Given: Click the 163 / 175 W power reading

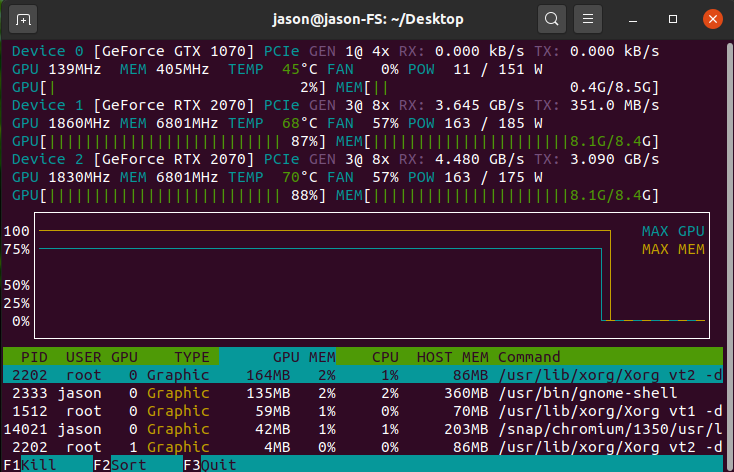Looking at the screenshot, I should pos(493,177).
